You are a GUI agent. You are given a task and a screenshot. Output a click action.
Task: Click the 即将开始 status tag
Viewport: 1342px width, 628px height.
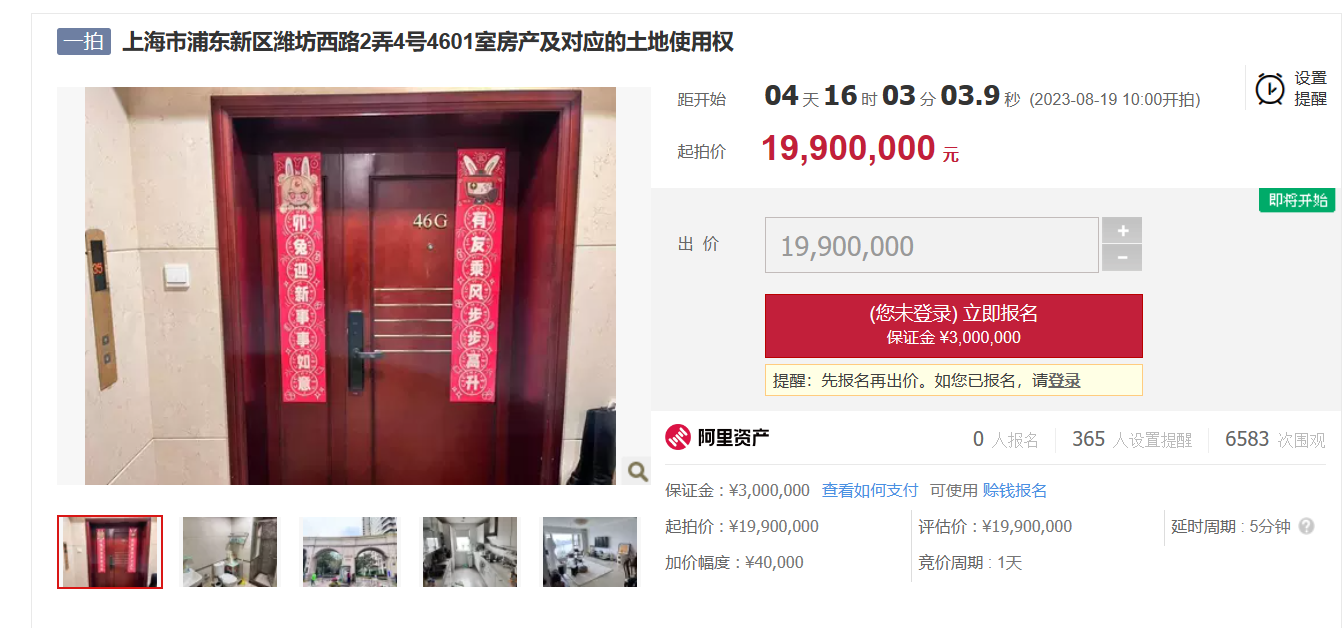coord(1297,200)
